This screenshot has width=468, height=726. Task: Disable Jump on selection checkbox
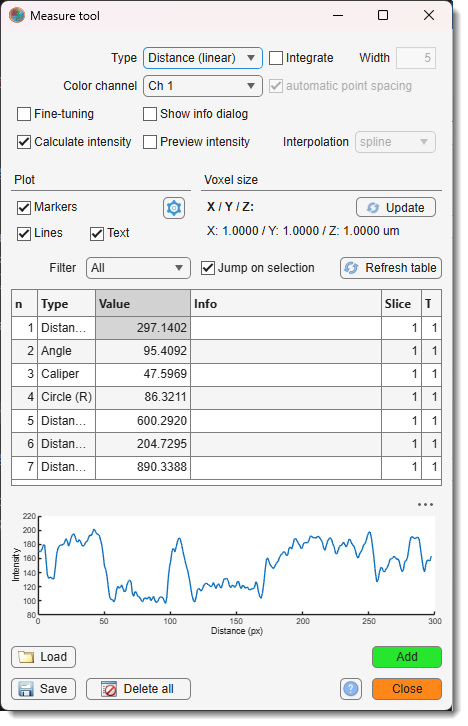tap(208, 268)
